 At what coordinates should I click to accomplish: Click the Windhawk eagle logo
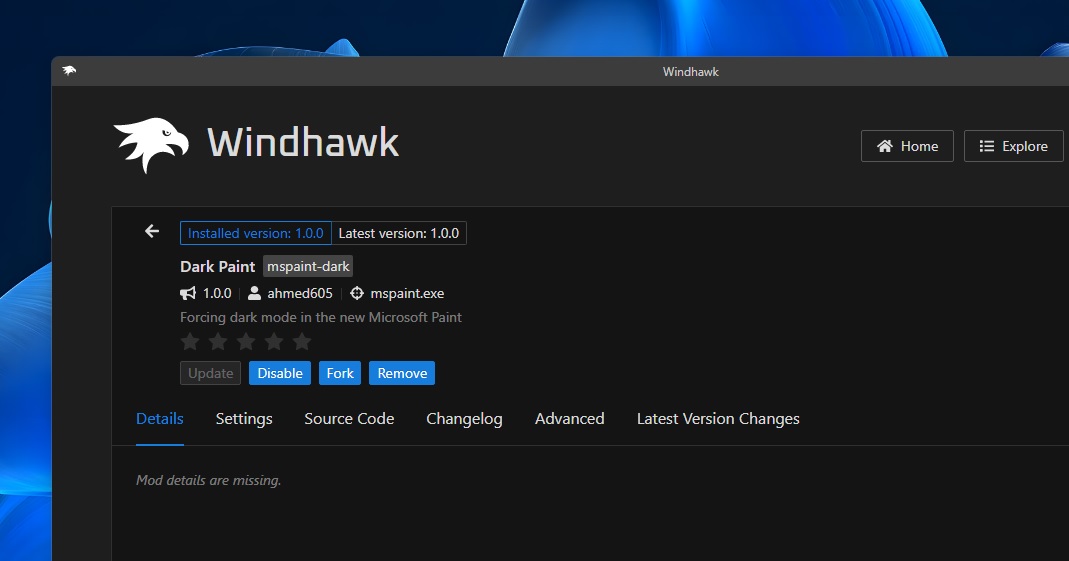151,145
